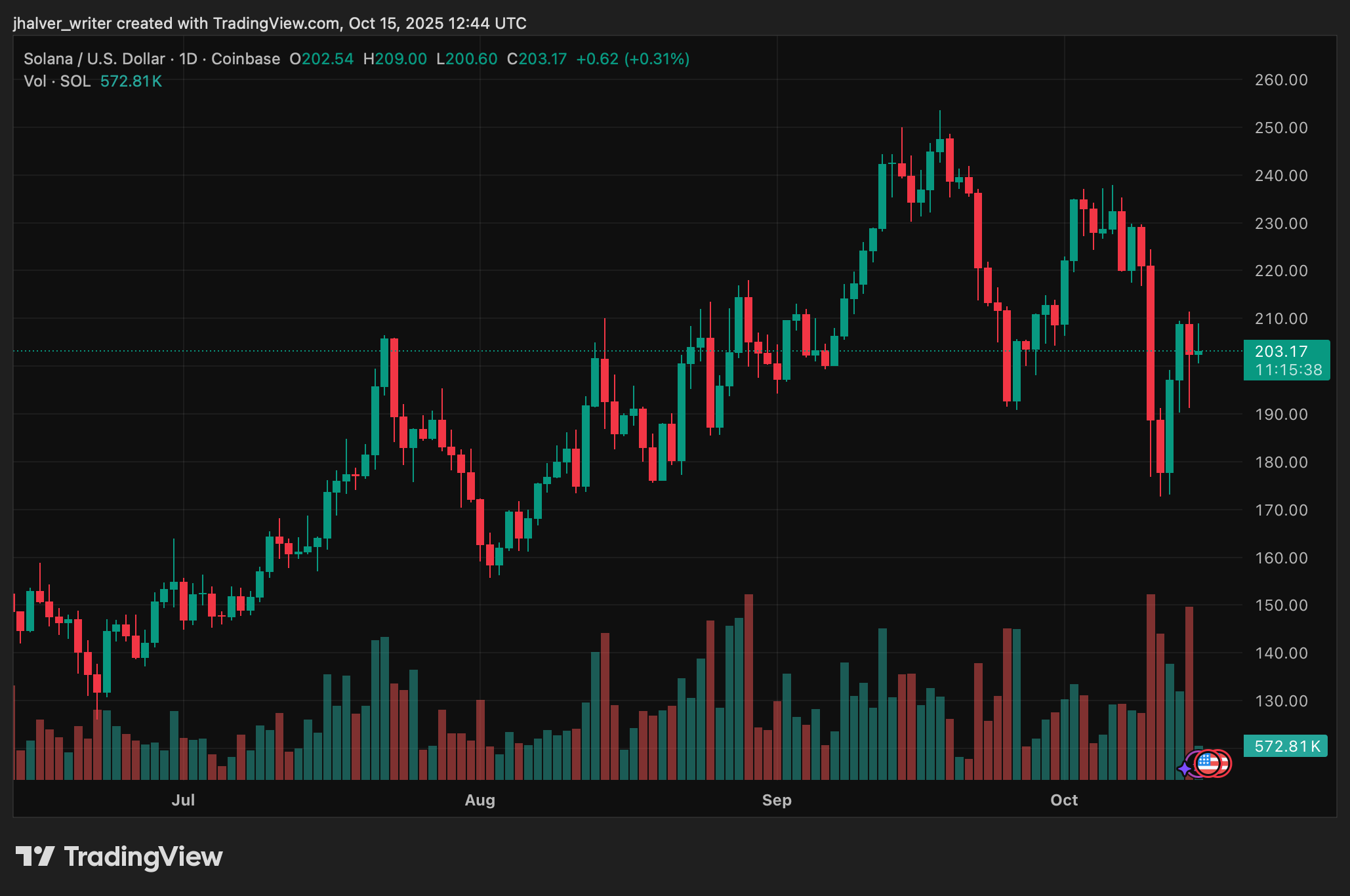The image size is (1350, 896).
Task: Click the 1D interval in chart legend
Action: coord(188,59)
